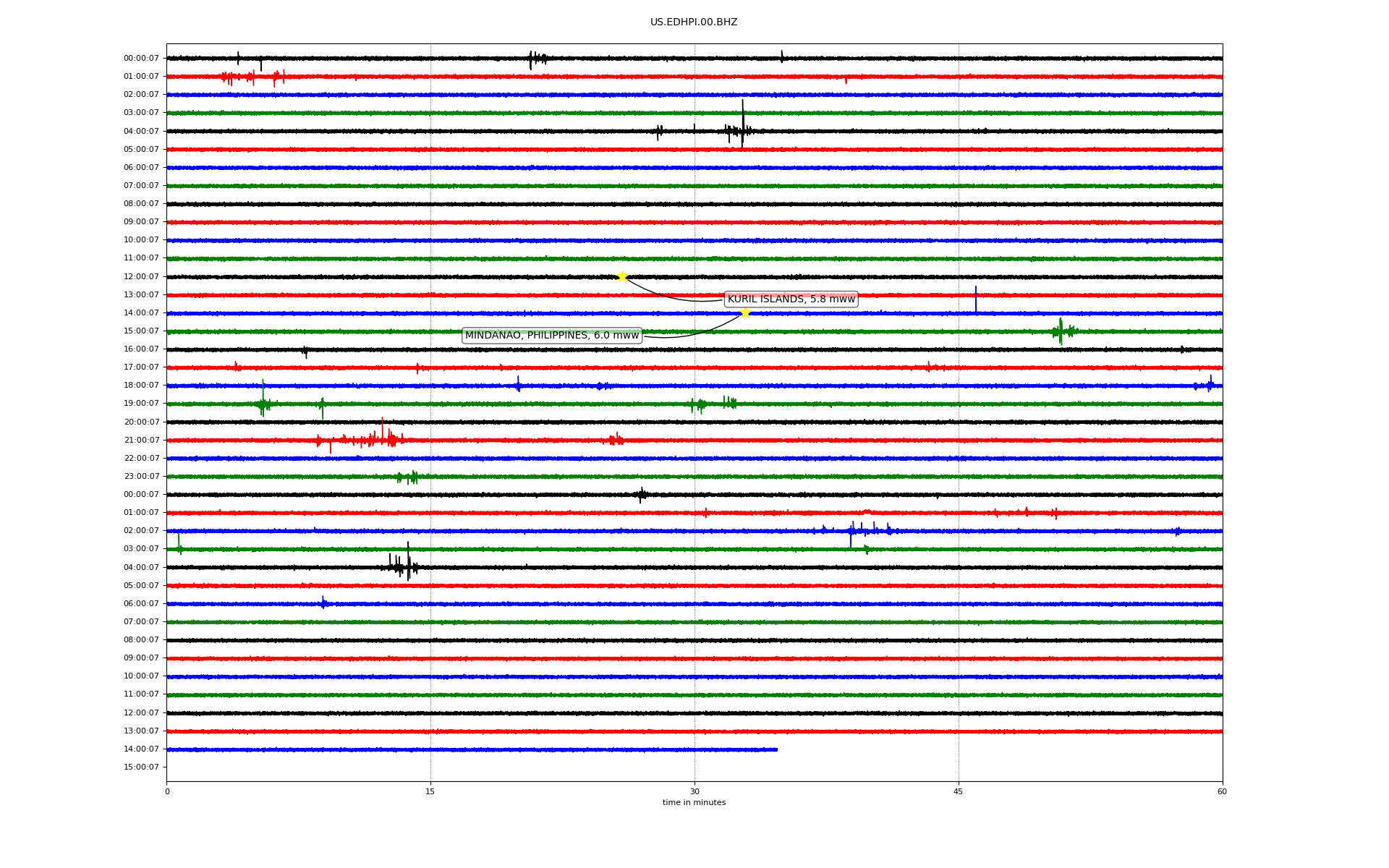Click the first 12:00:07 trace label
Image resolution: width=1389 pixels, height=868 pixels.
141,276
